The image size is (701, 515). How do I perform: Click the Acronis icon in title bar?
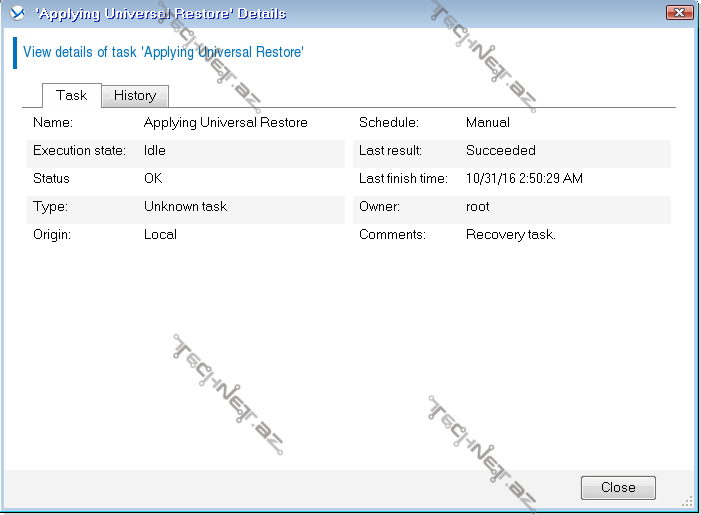pos(15,14)
